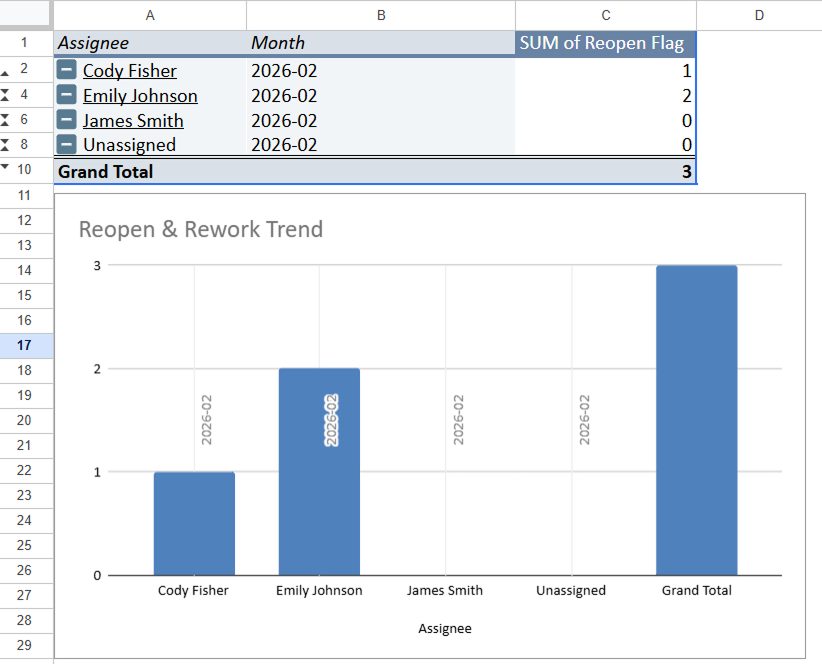Click the chart title Reopen & Rework Trend
The height and width of the screenshot is (664, 822).
(x=200, y=229)
